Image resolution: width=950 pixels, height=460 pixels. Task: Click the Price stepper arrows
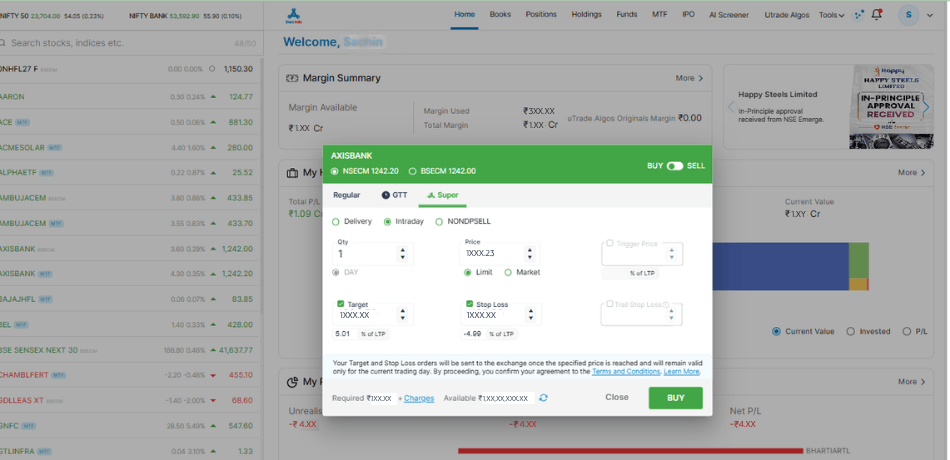(530, 253)
